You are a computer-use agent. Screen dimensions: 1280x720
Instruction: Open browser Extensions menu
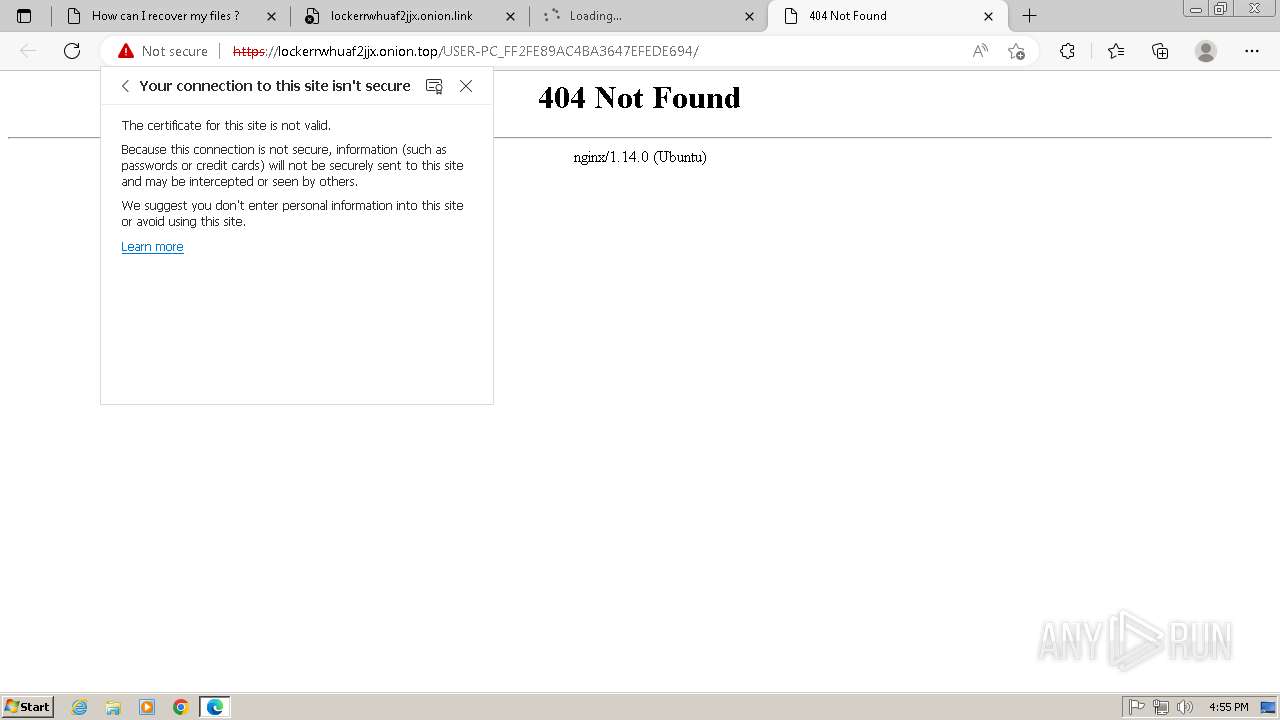[1067, 51]
